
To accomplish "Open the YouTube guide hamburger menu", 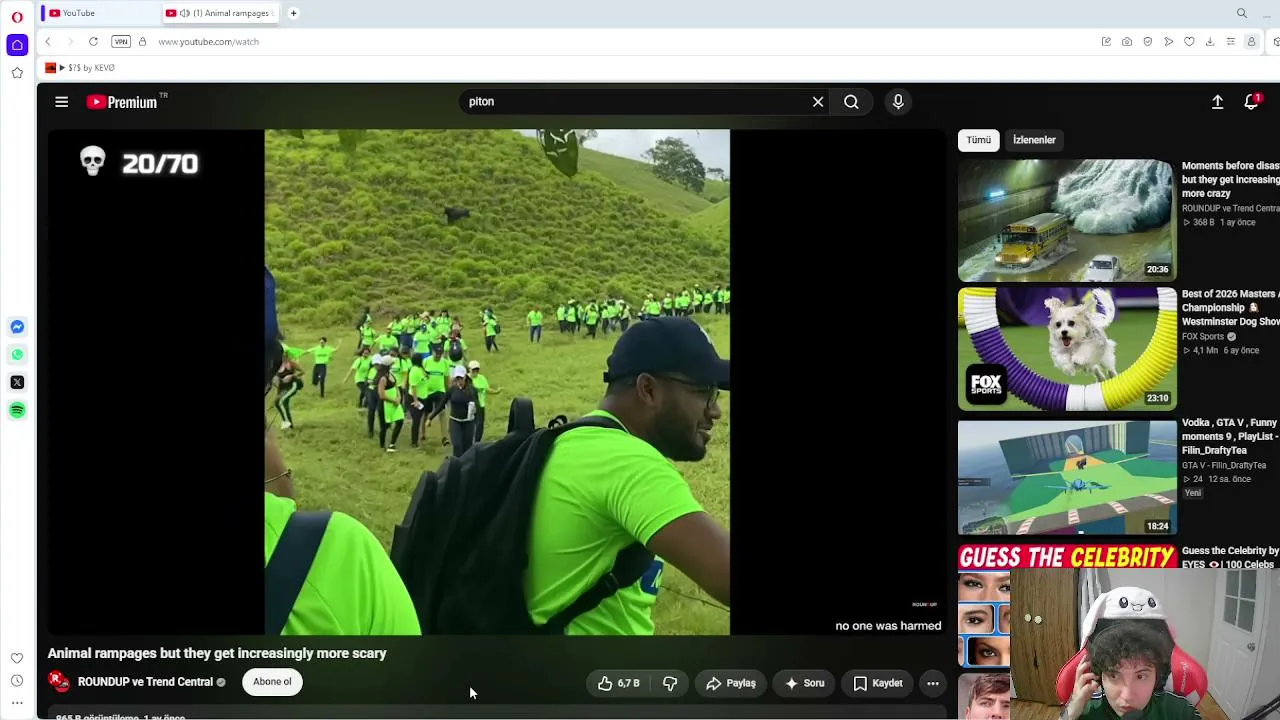I will coord(61,102).
